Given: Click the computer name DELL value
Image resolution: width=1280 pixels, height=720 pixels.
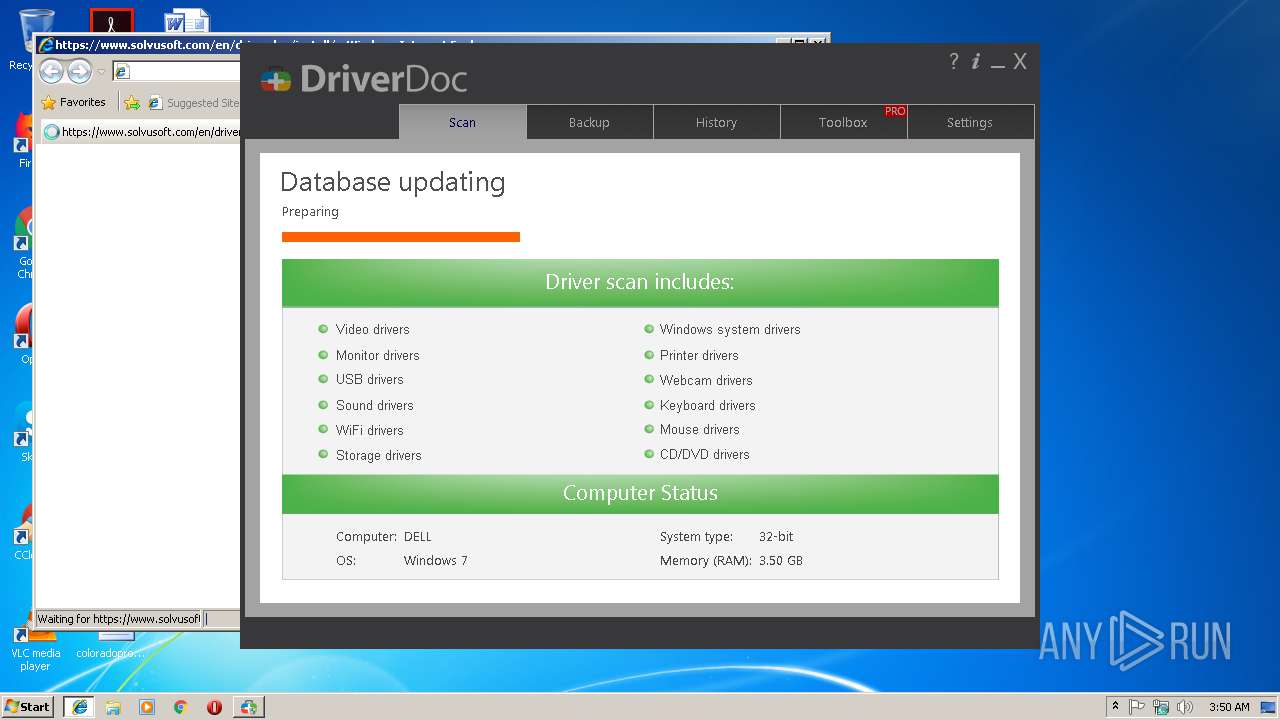Looking at the screenshot, I should tap(418, 537).
